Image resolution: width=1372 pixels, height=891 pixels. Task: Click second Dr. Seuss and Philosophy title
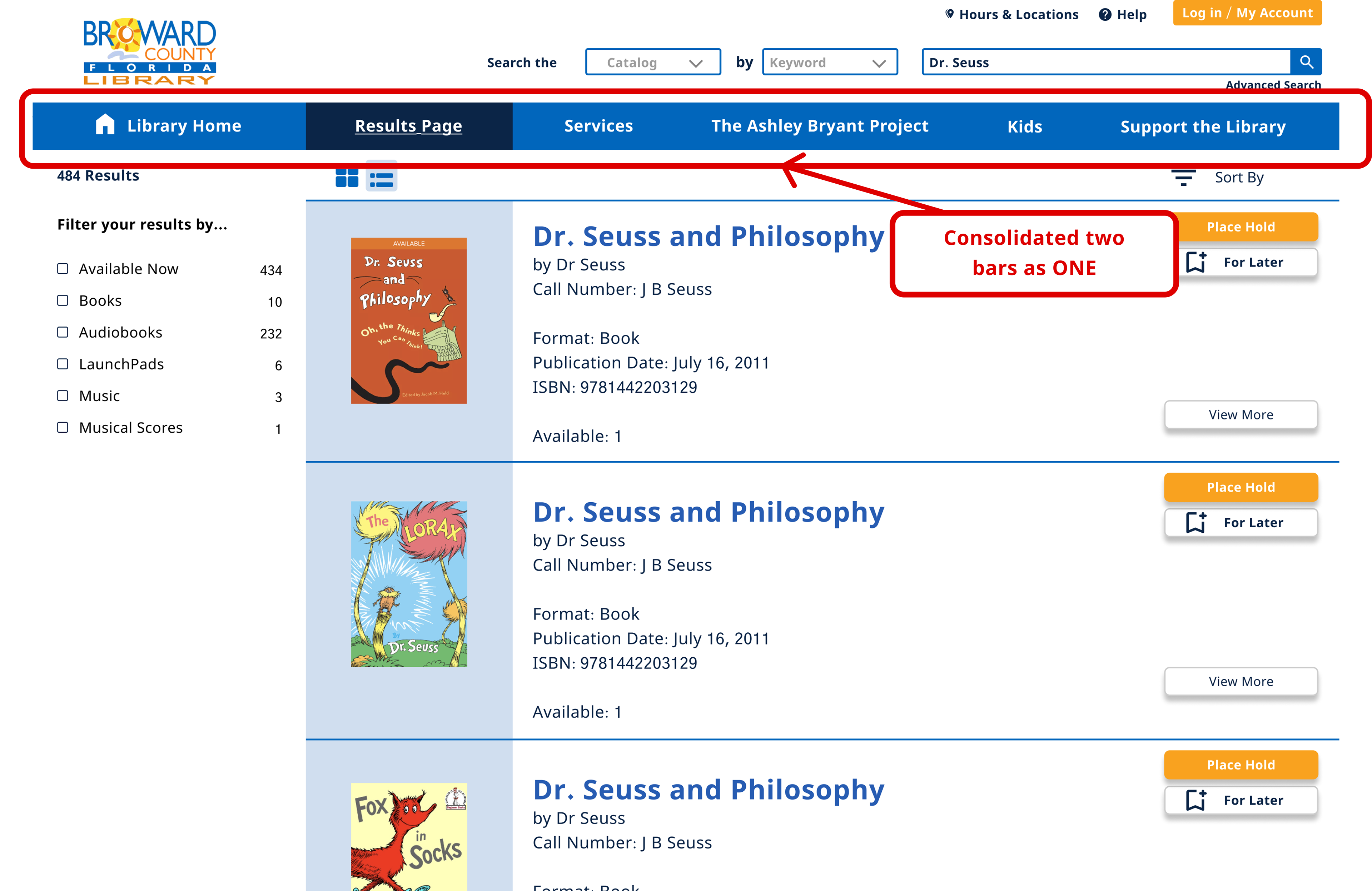click(709, 512)
